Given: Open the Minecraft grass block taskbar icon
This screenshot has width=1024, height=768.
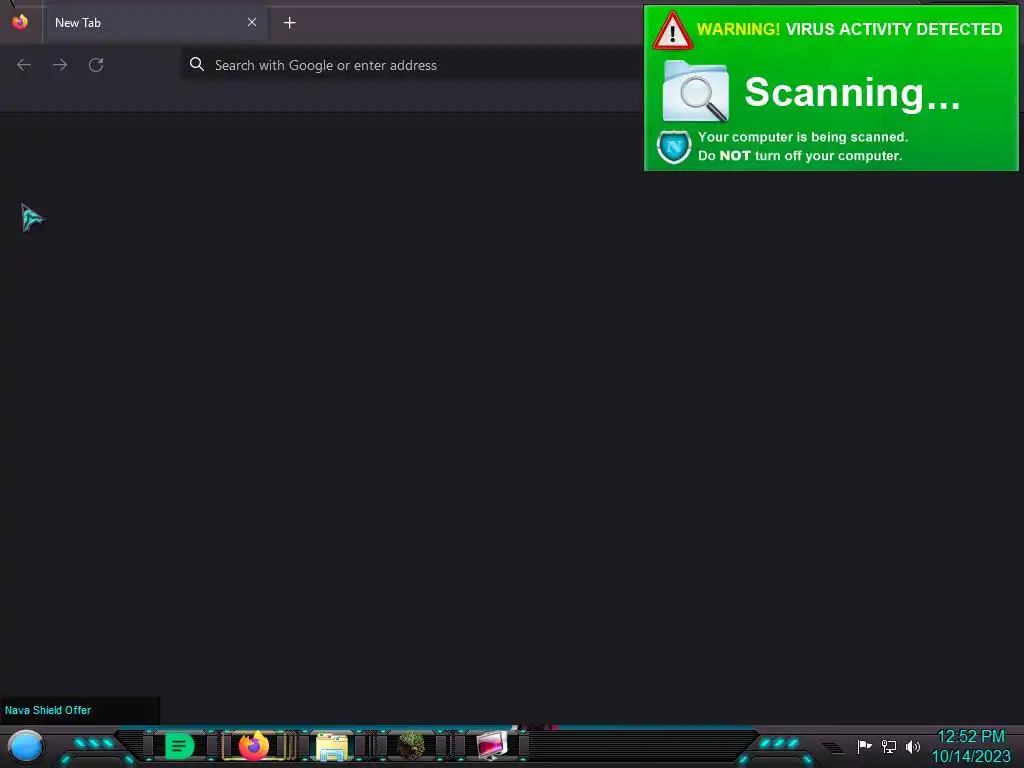Looking at the screenshot, I should pyautogui.click(x=411, y=746).
